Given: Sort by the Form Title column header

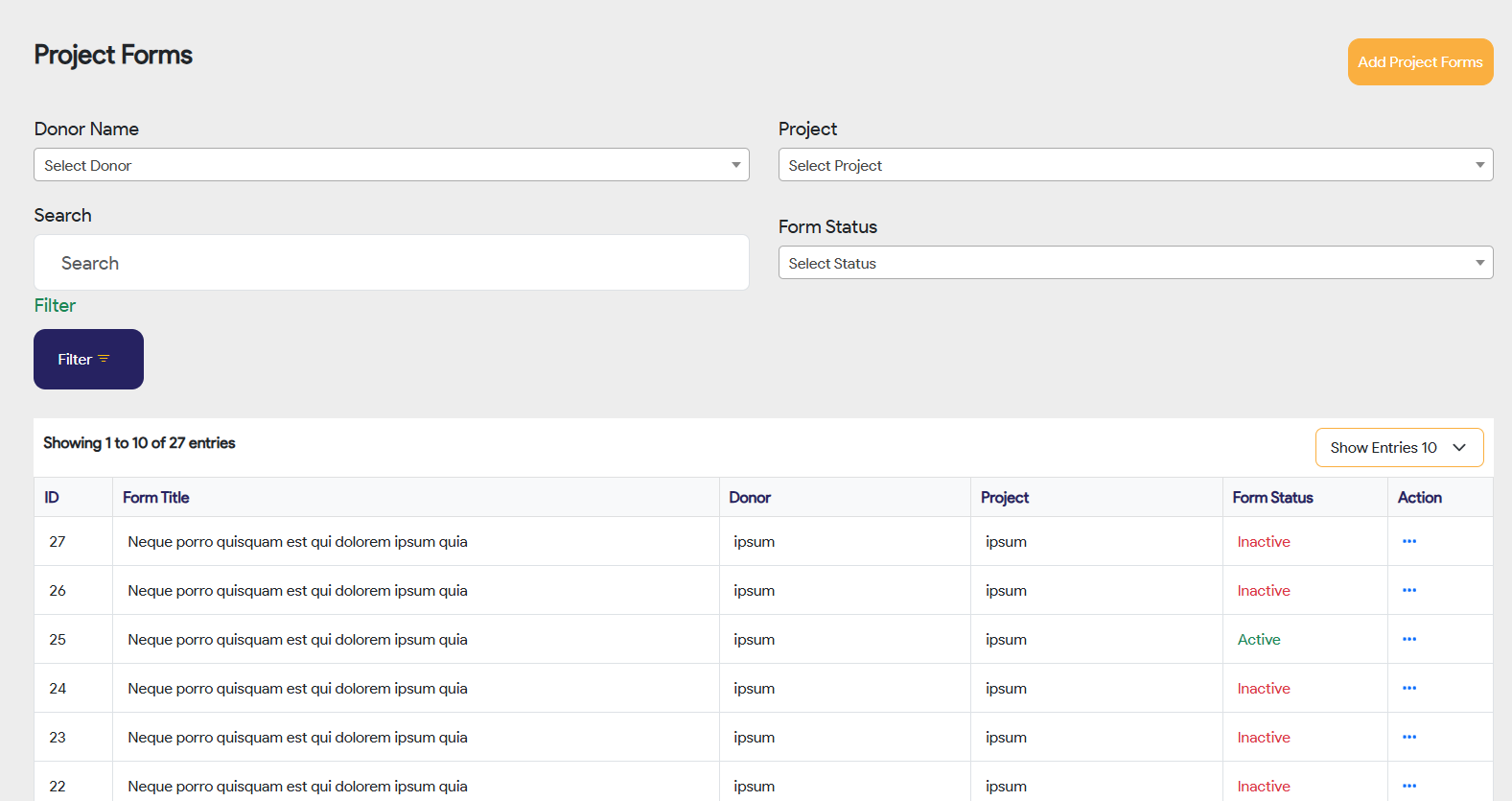Looking at the screenshot, I should pyautogui.click(x=156, y=498).
